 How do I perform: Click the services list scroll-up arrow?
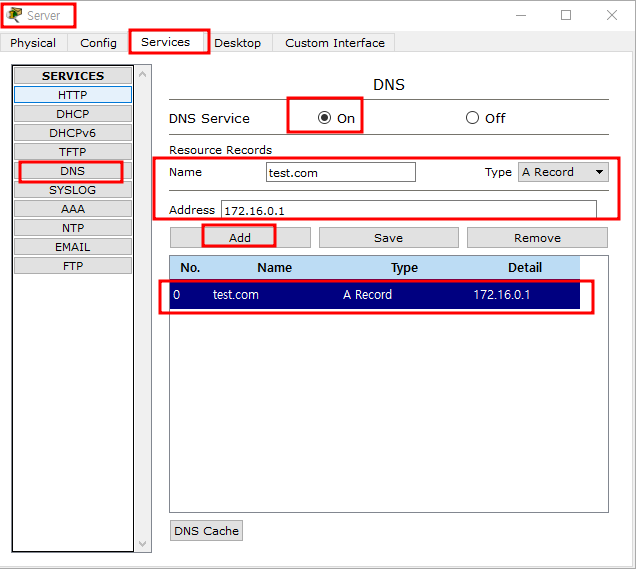click(x=142, y=74)
